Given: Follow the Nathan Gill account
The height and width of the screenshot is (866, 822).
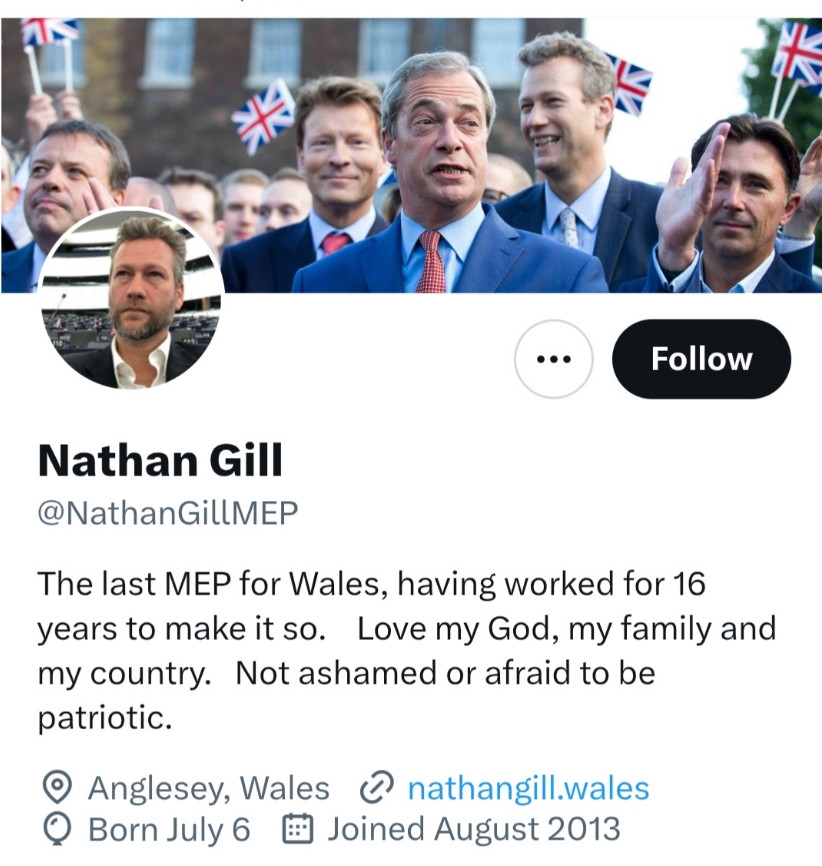Looking at the screenshot, I should tap(701, 360).
